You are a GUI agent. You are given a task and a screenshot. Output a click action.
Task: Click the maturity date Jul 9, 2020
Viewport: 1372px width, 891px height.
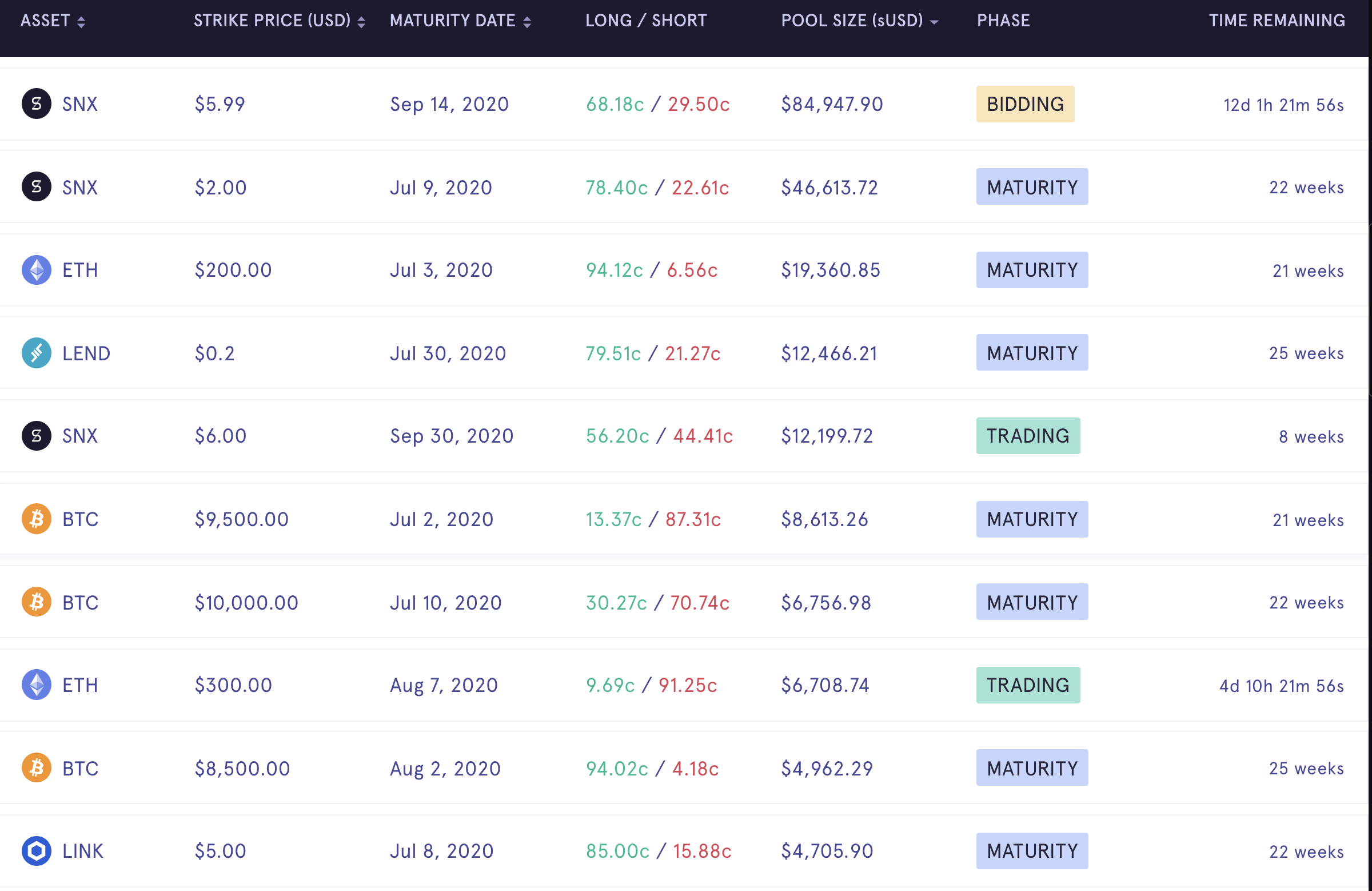click(441, 188)
